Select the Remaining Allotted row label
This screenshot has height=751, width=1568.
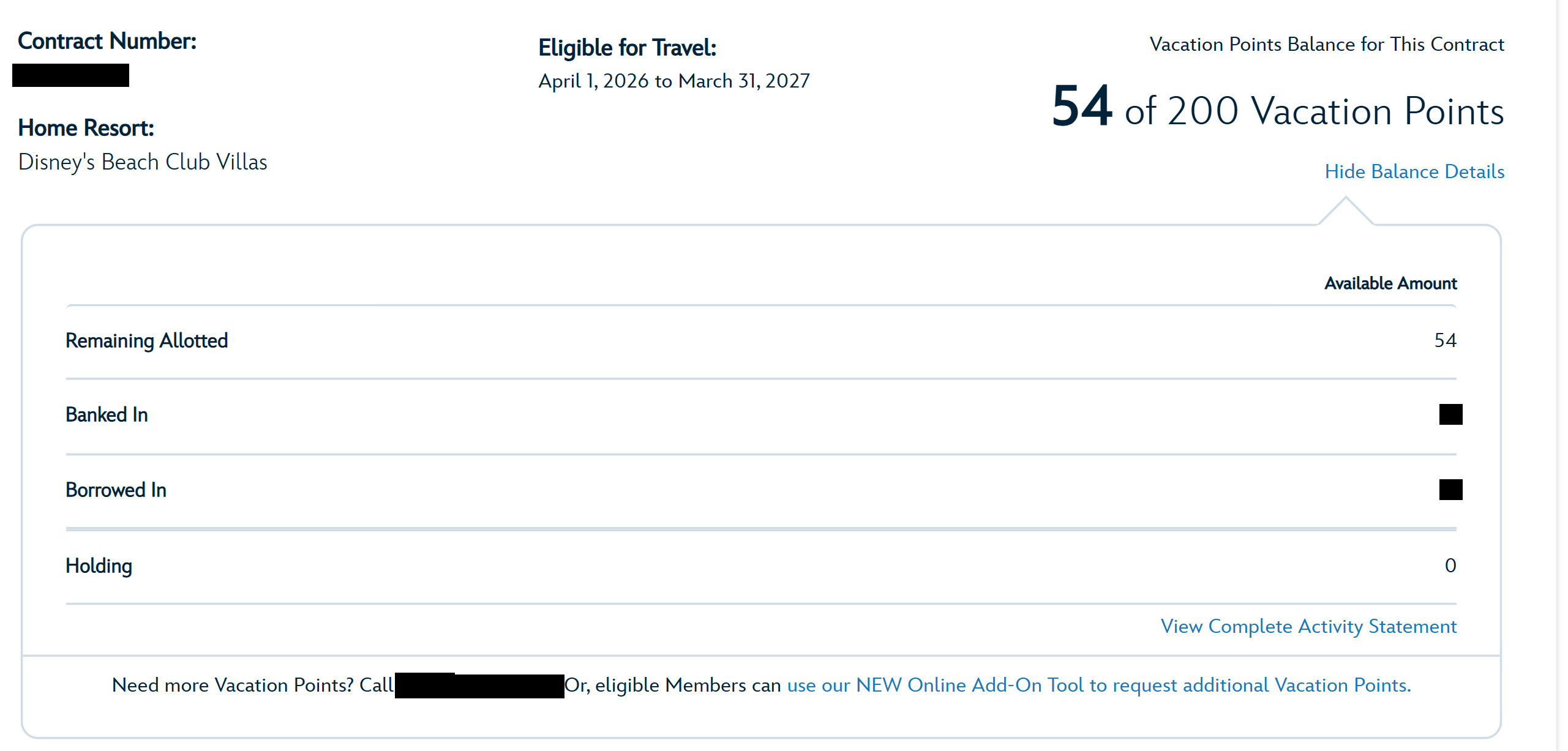click(146, 340)
